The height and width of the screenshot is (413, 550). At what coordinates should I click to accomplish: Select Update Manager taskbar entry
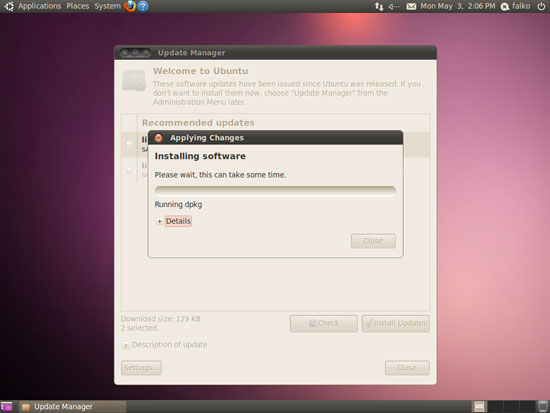(73, 407)
